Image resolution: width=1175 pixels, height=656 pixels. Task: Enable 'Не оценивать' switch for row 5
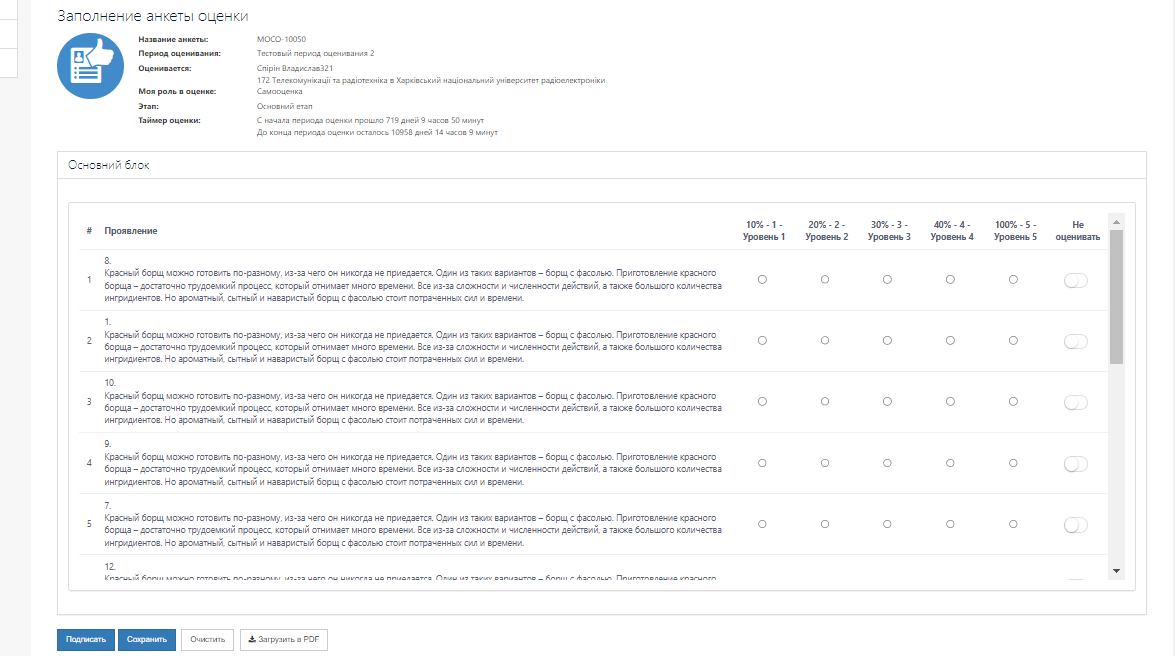1075,525
